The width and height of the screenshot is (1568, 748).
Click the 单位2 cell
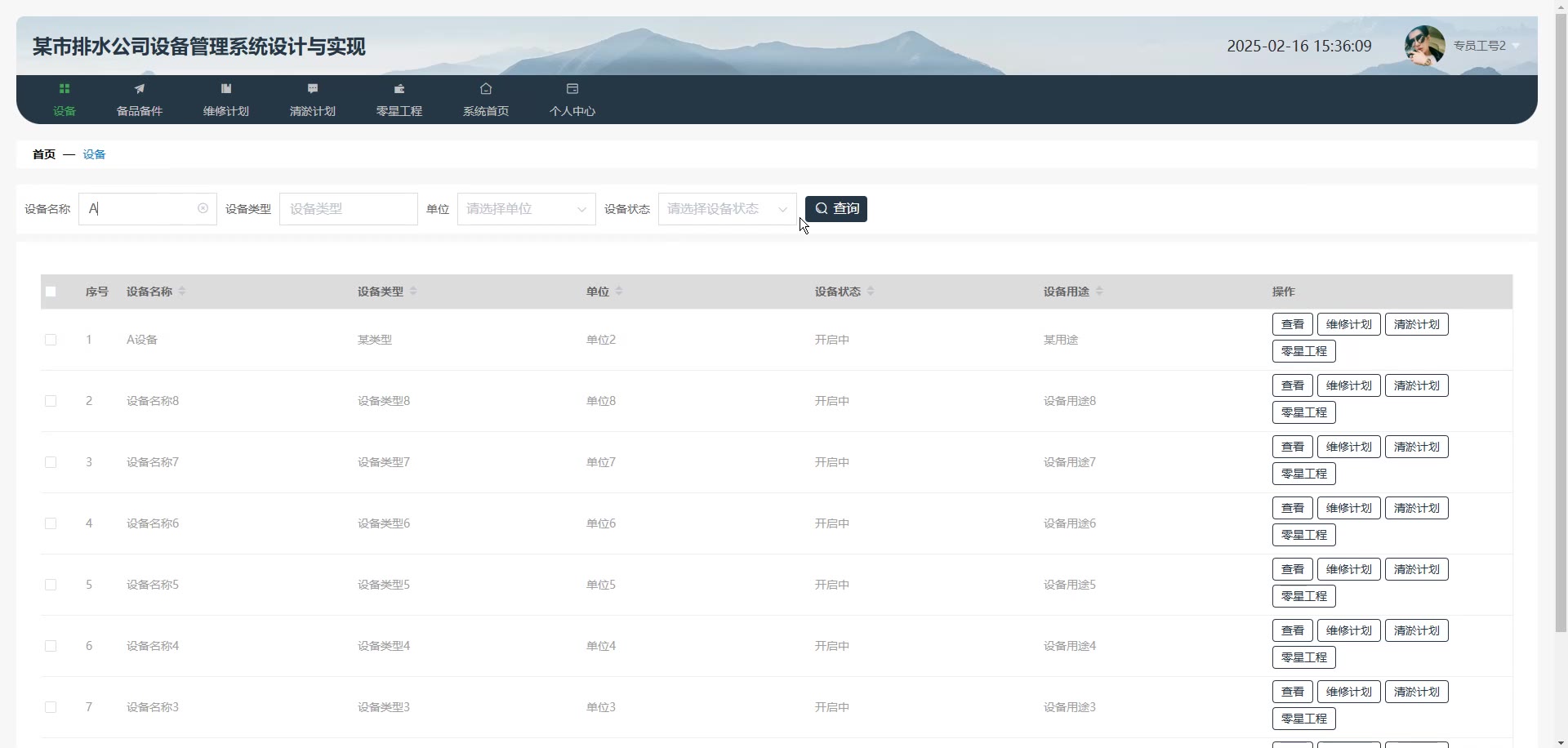pyautogui.click(x=601, y=340)
